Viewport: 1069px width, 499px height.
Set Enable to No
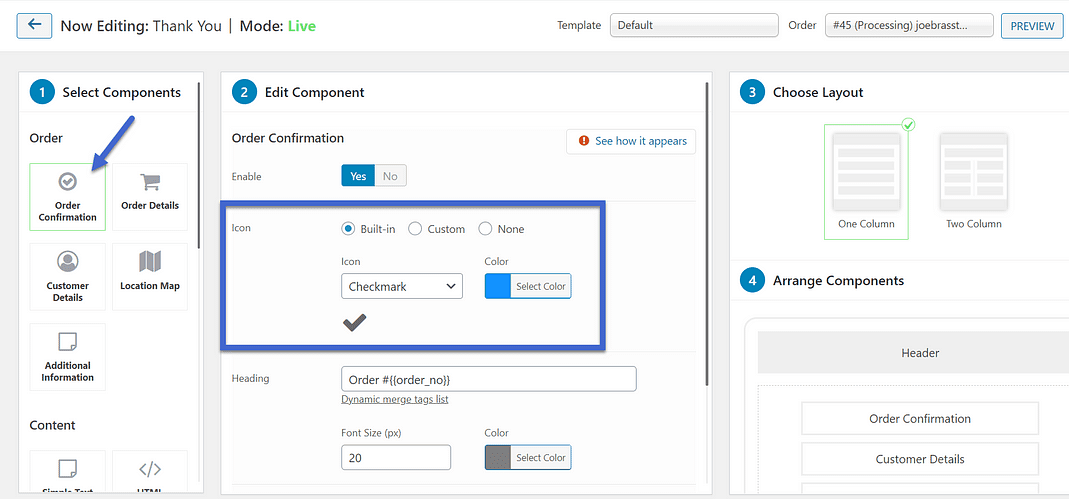coord(390,176)
